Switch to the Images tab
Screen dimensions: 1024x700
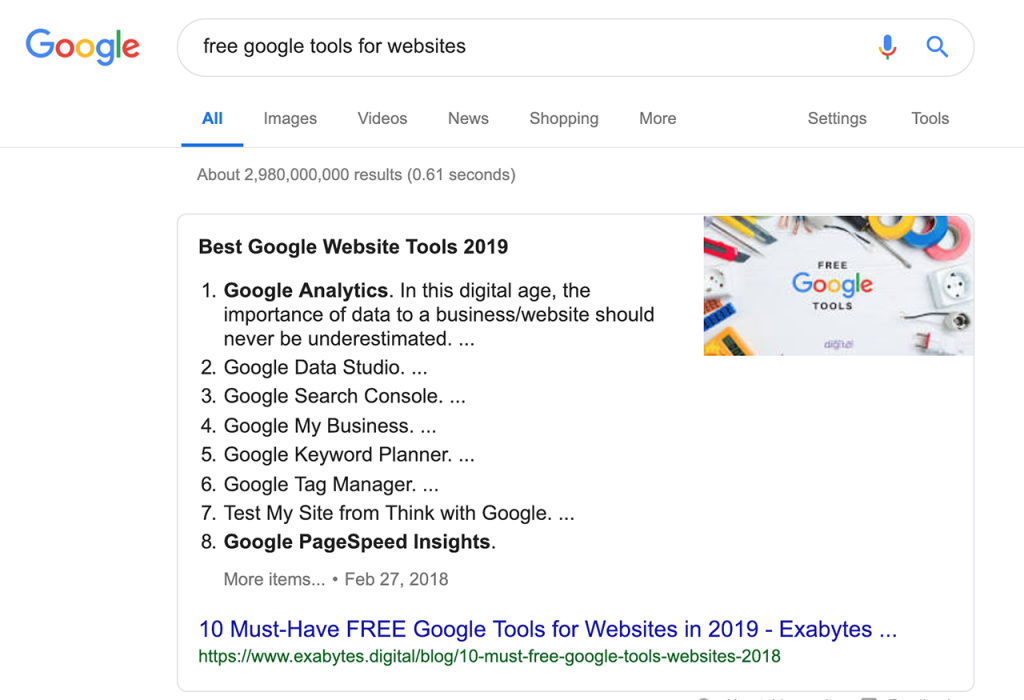[x=290, y=118]
